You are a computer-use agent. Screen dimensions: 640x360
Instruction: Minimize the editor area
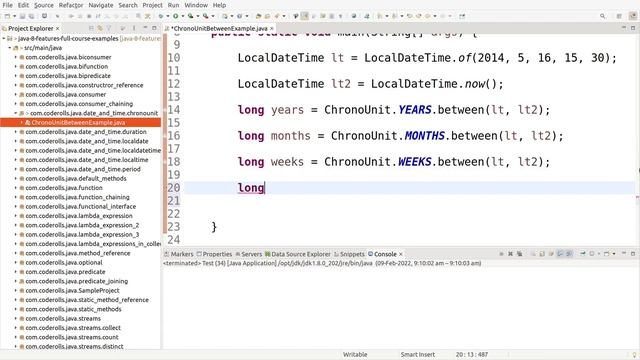pos(624,28)
